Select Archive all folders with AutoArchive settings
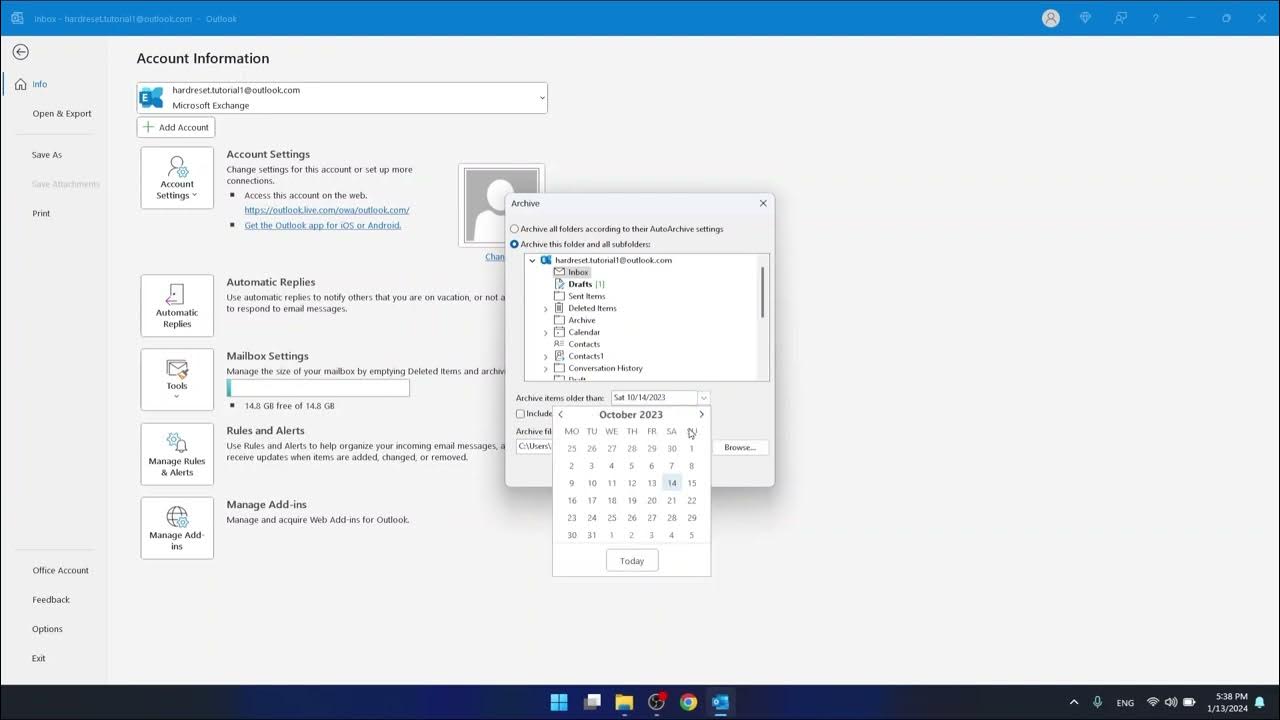1280x720 pixels. coord(514,228)
